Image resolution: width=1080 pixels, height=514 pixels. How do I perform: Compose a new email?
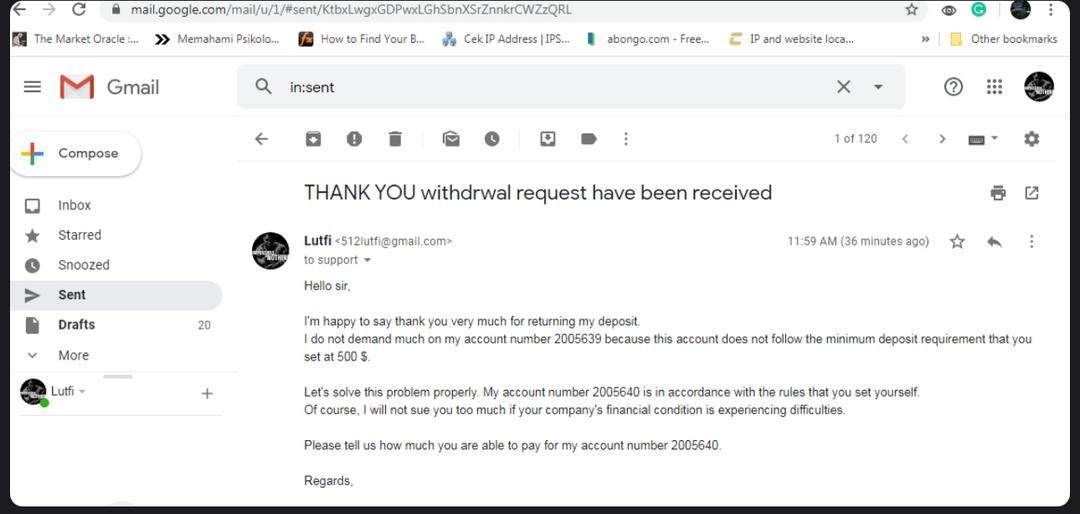coord(76,154)
